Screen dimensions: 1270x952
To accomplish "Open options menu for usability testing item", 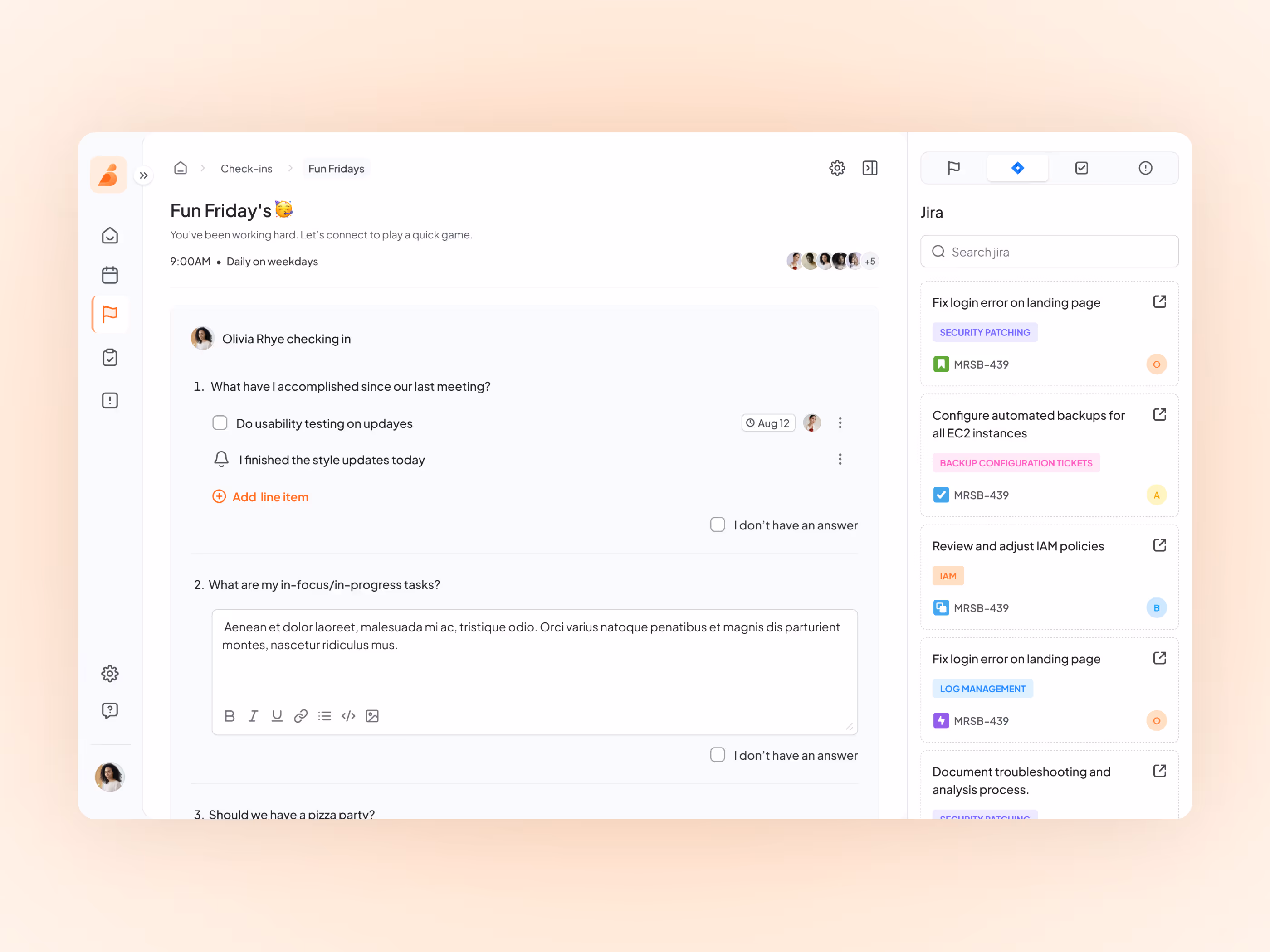I will click(840, 423).
